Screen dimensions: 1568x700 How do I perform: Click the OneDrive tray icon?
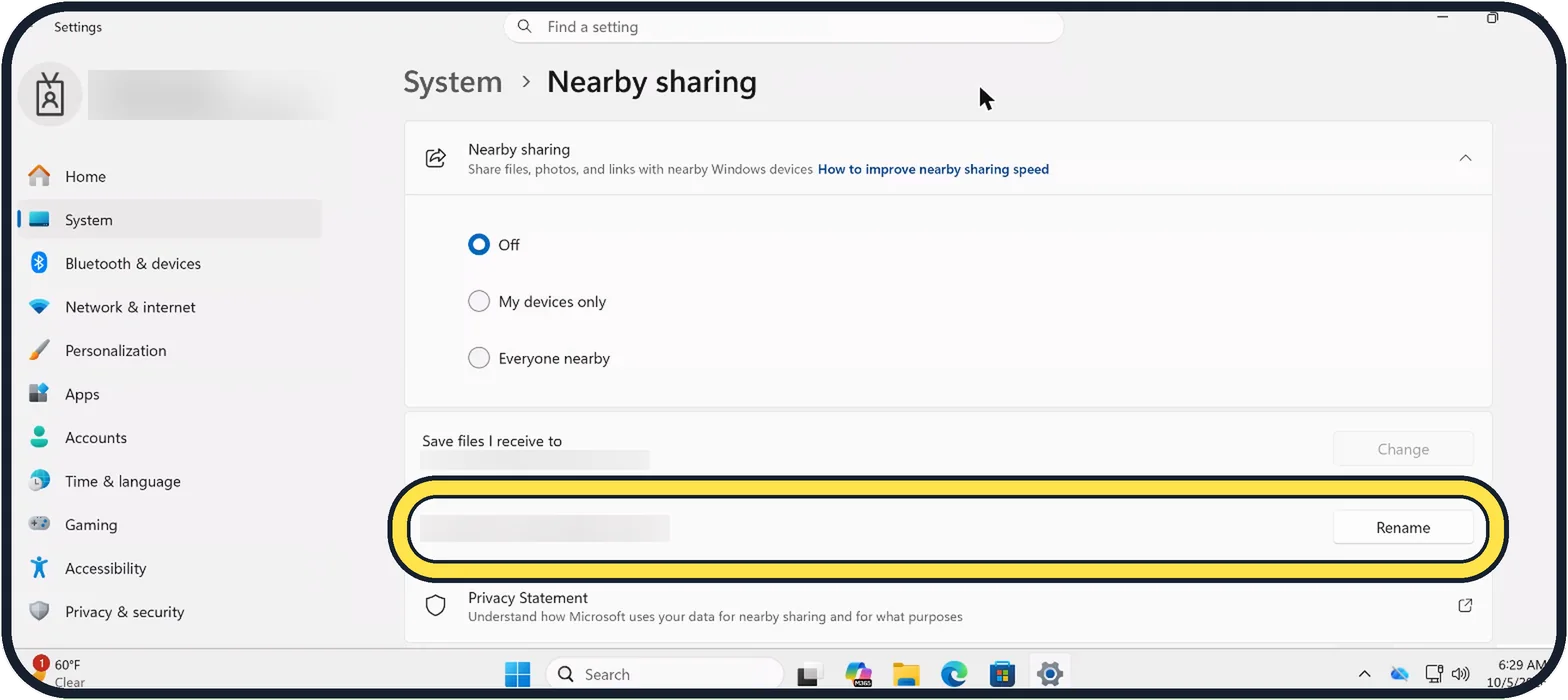[x=1399, y=674]
